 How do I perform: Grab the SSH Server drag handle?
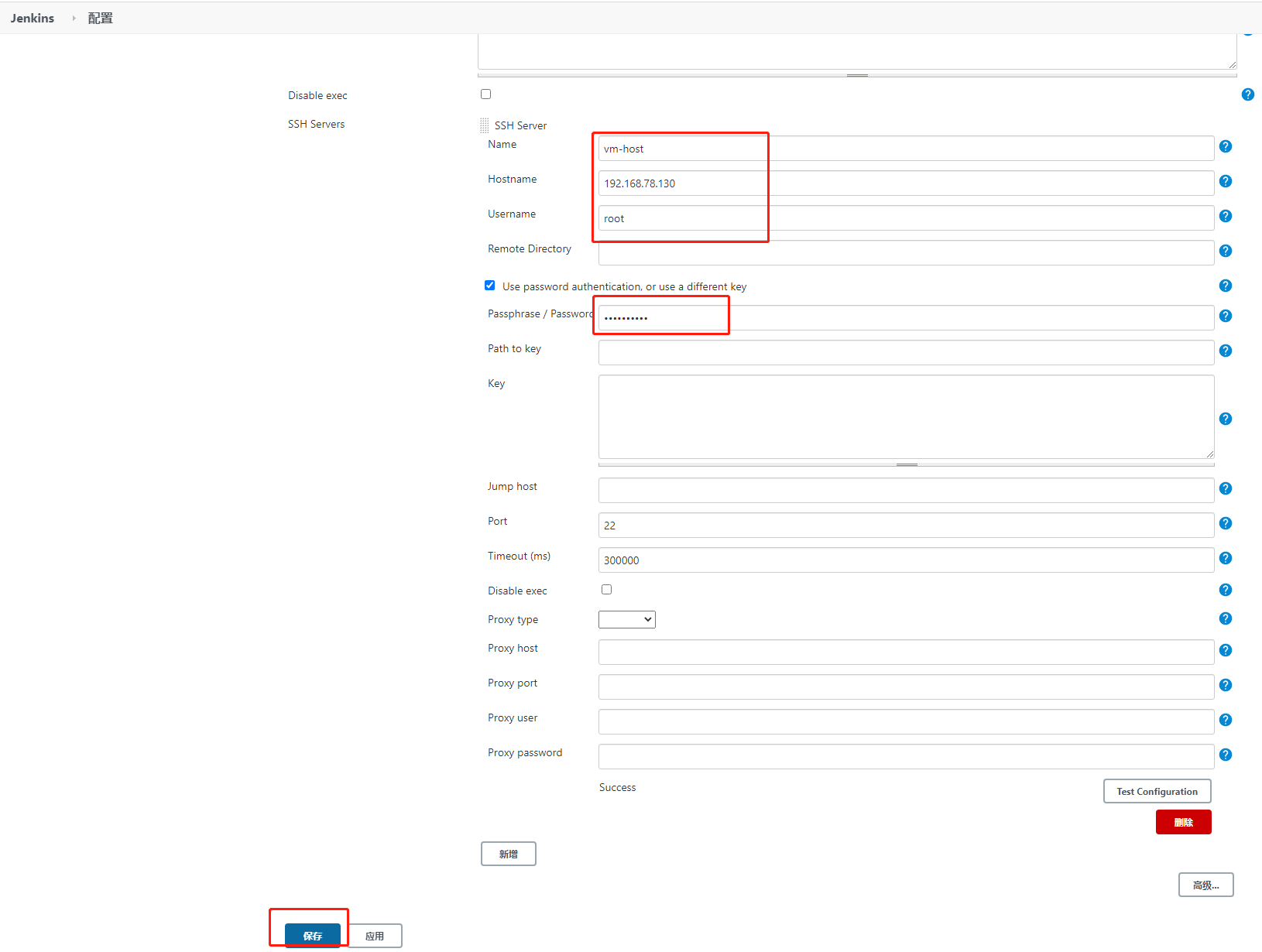(484, 125)
